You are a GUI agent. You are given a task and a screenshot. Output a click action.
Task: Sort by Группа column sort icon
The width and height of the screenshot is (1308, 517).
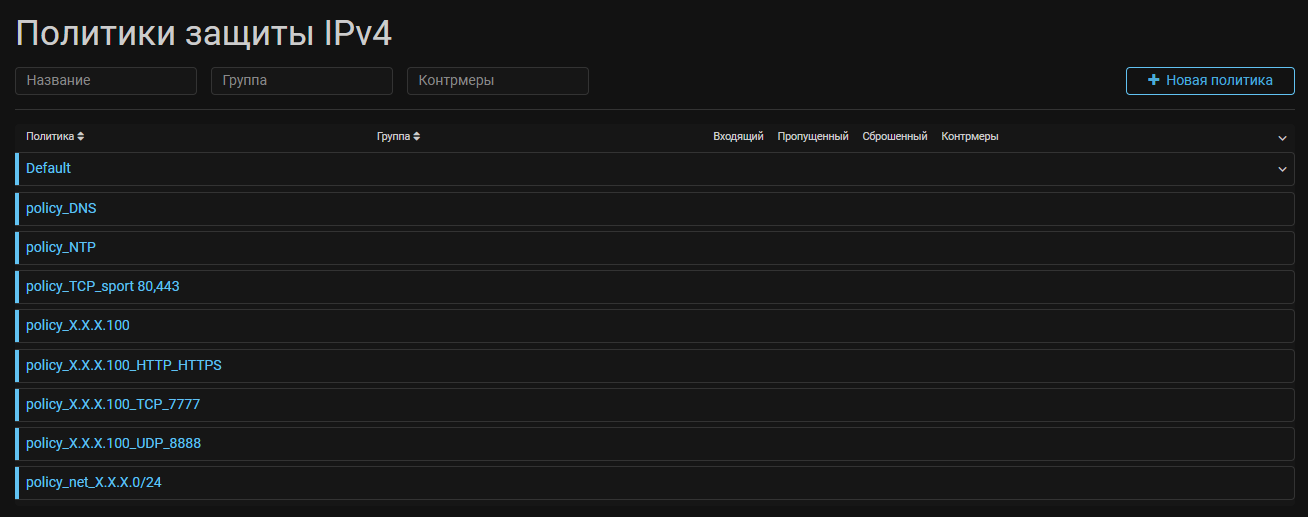tap(416, 136)
